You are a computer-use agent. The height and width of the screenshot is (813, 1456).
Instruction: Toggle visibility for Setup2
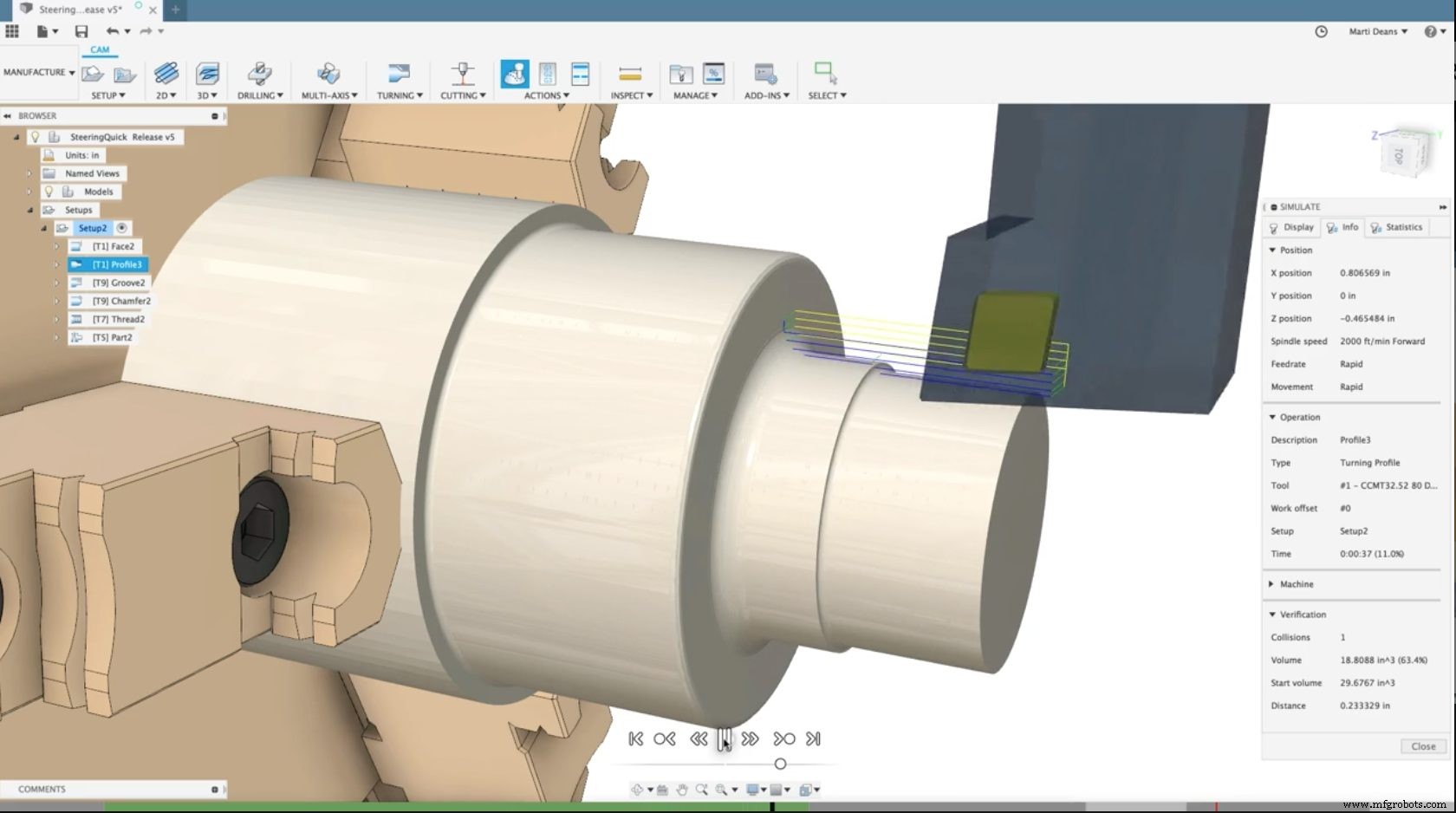tap(121, 228)
